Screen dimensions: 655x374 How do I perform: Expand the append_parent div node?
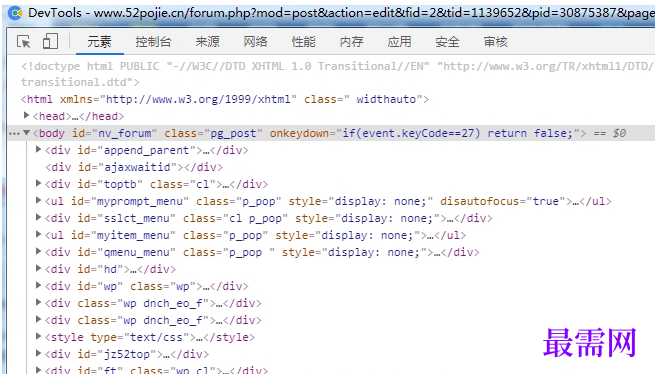38,149
